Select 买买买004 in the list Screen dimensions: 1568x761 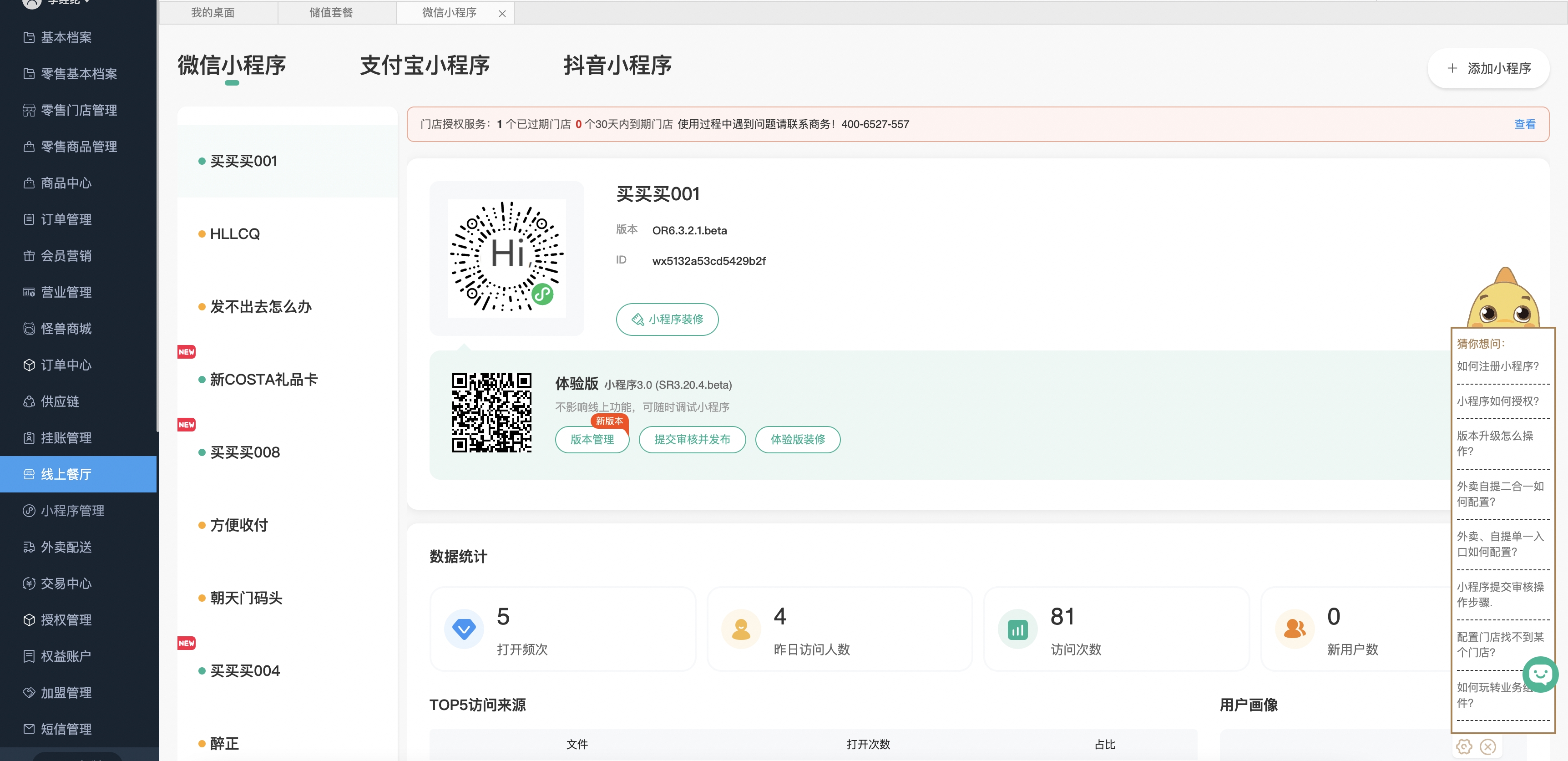[x=287, y=671]
